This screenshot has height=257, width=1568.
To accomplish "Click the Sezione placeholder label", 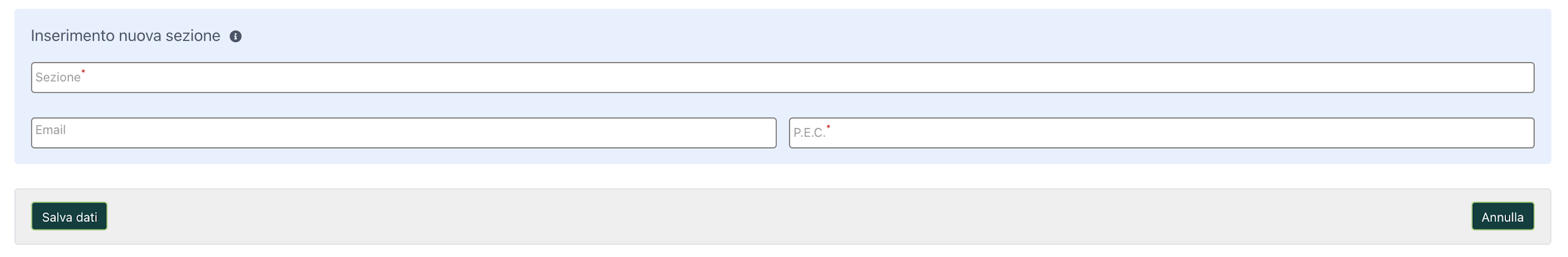I will point(58,77).
